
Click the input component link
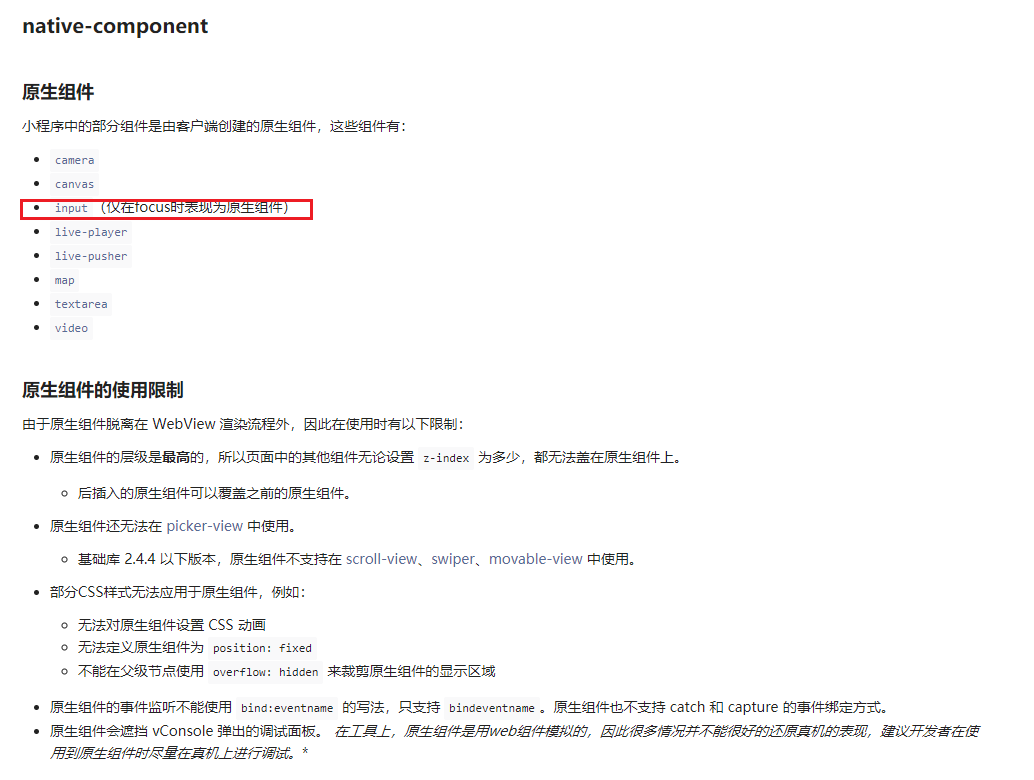tap(71, 208)
